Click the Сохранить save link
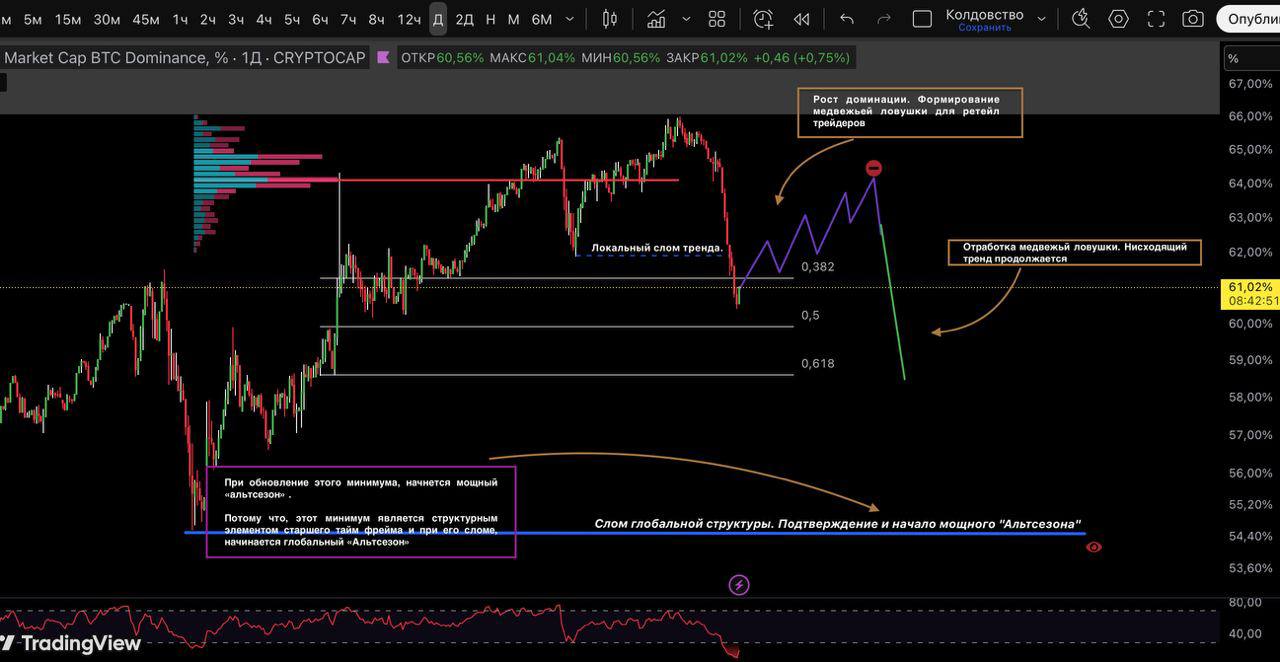This screenshot has height=662, width=1280. pyautogui.click(x=985, y=28)
